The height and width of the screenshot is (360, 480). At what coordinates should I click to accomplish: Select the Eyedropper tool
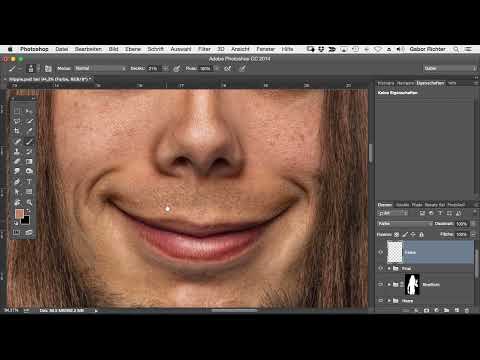[29, 131]
